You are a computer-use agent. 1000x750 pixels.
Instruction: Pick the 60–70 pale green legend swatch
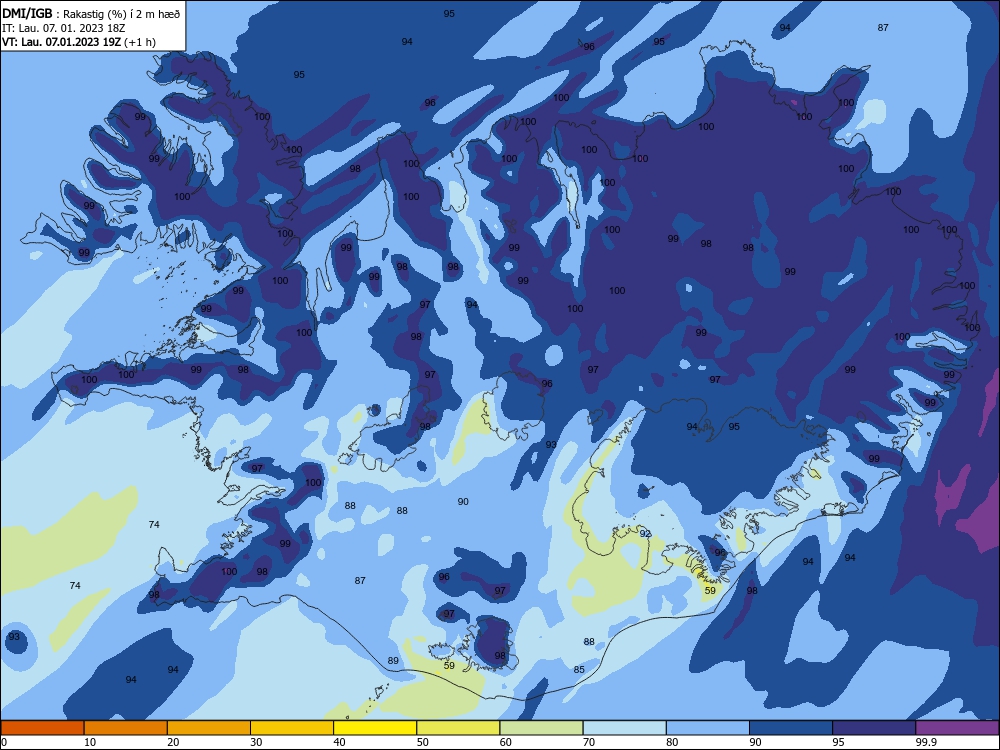(541, 728)
